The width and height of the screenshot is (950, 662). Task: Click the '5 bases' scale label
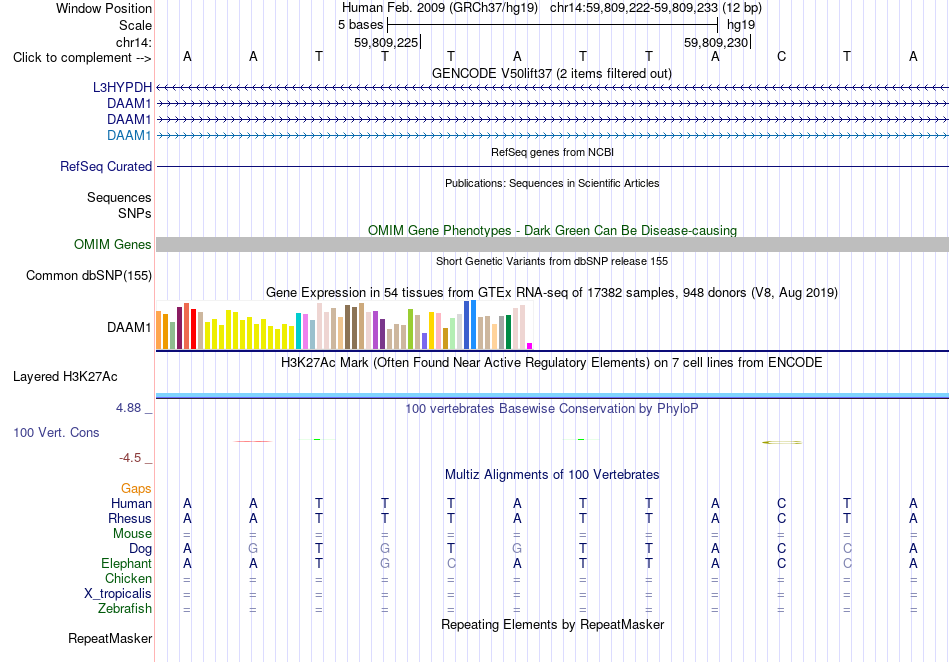360,25
